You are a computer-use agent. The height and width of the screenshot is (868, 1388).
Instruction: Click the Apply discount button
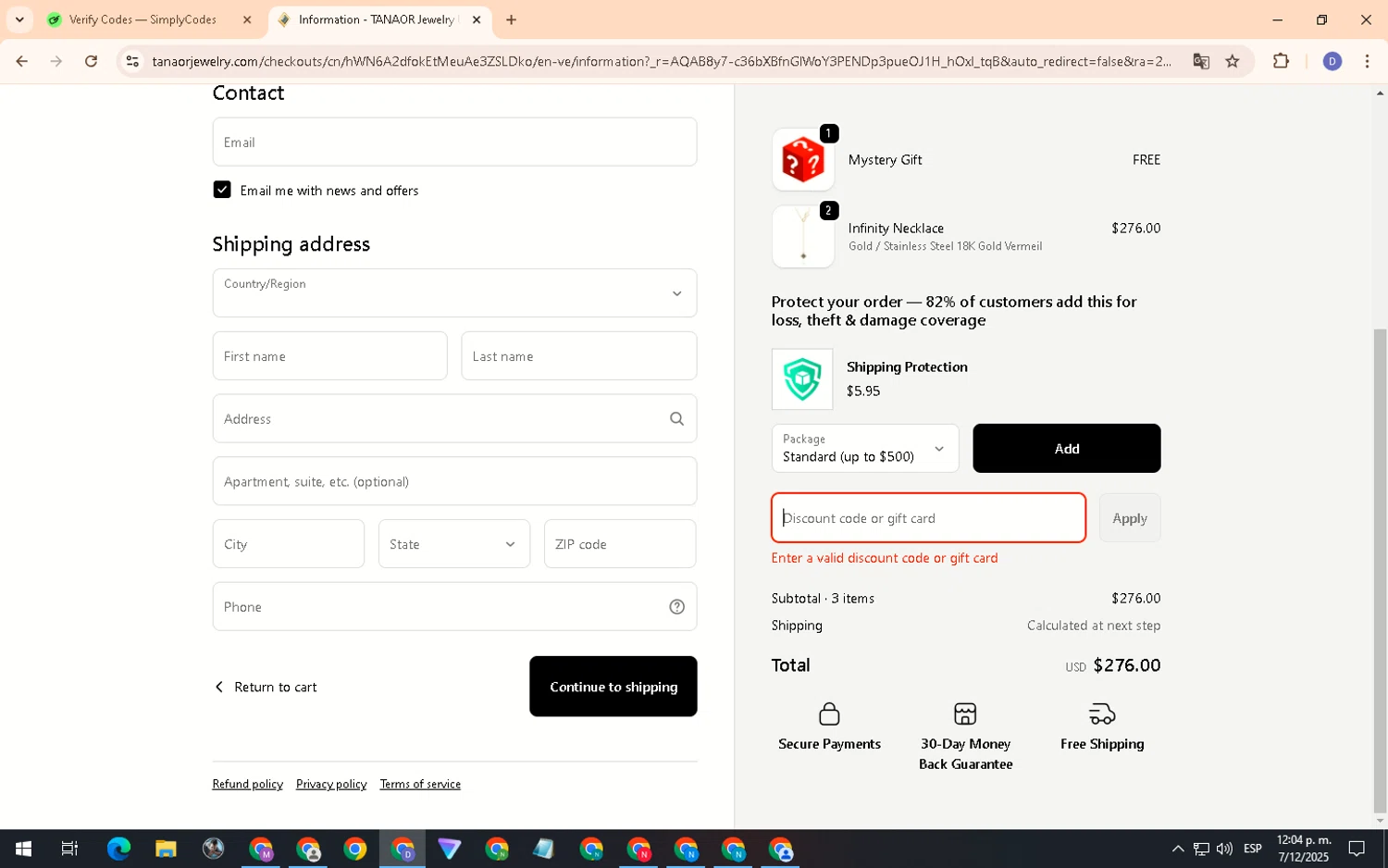click(x=1130, y=518)
